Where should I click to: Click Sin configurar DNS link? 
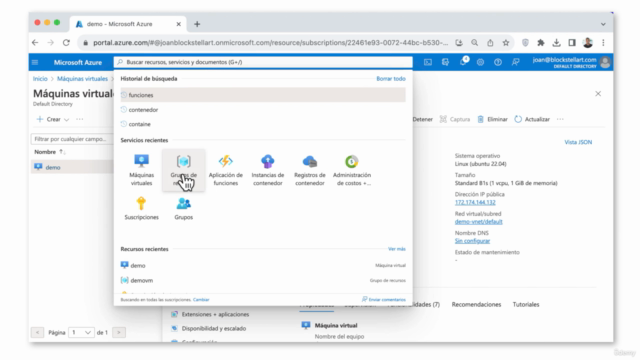tap(472, 241)
